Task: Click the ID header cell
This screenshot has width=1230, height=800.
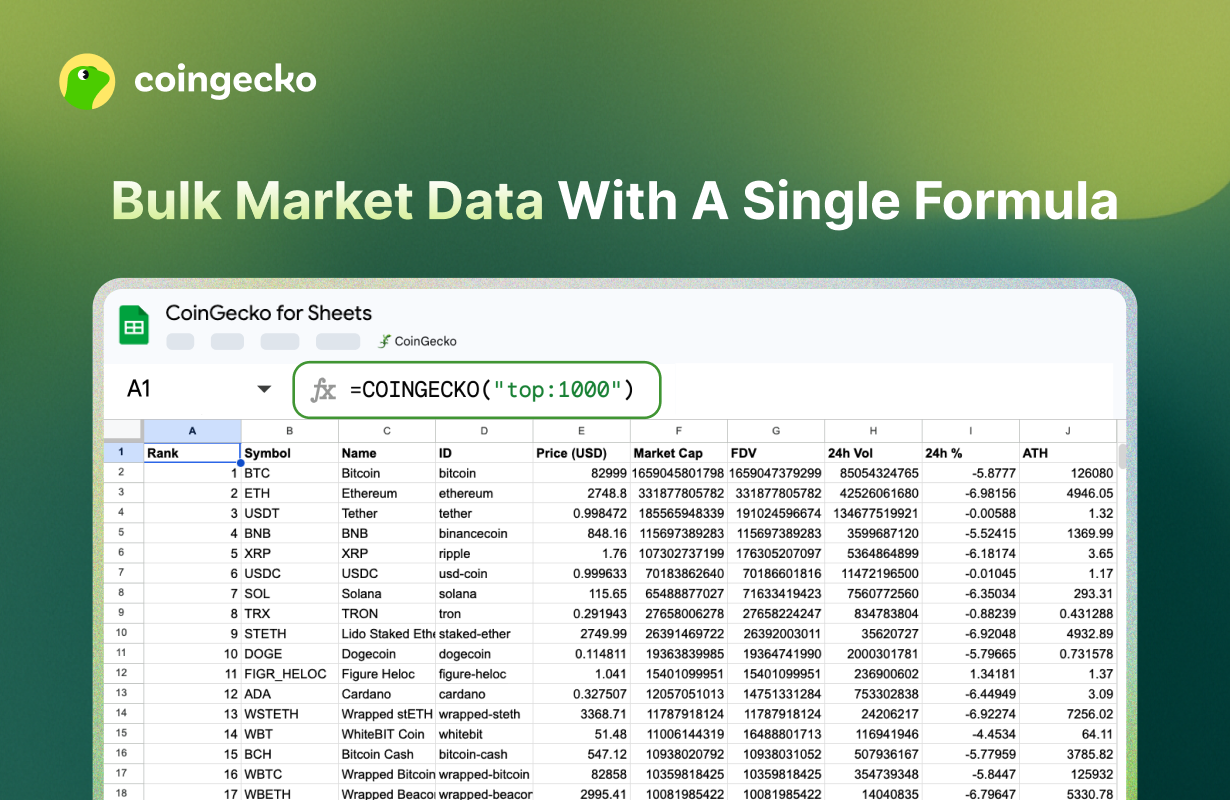Action: click(484, 453)
